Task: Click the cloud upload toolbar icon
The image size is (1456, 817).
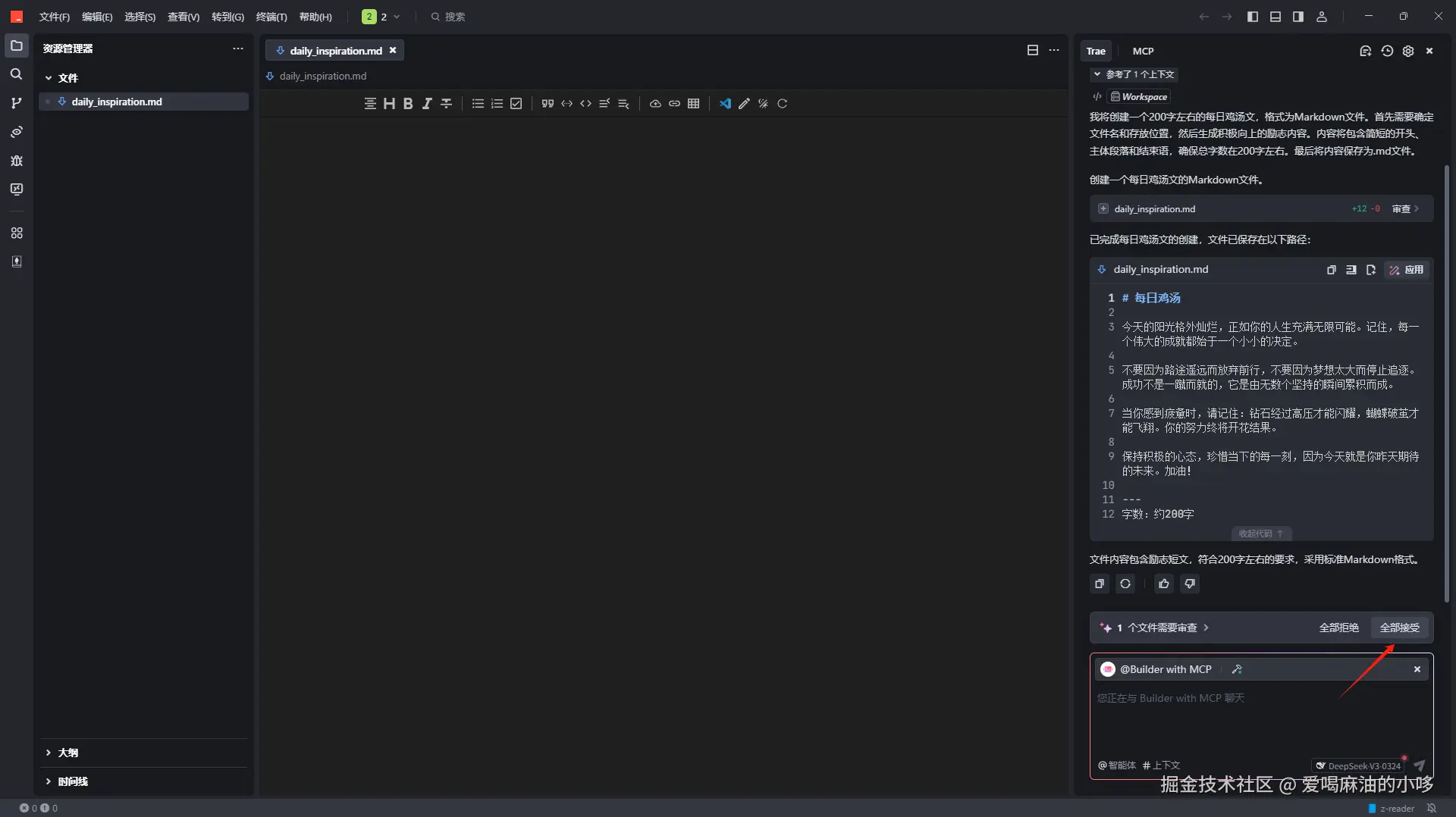Action: (x=655, y=104)
